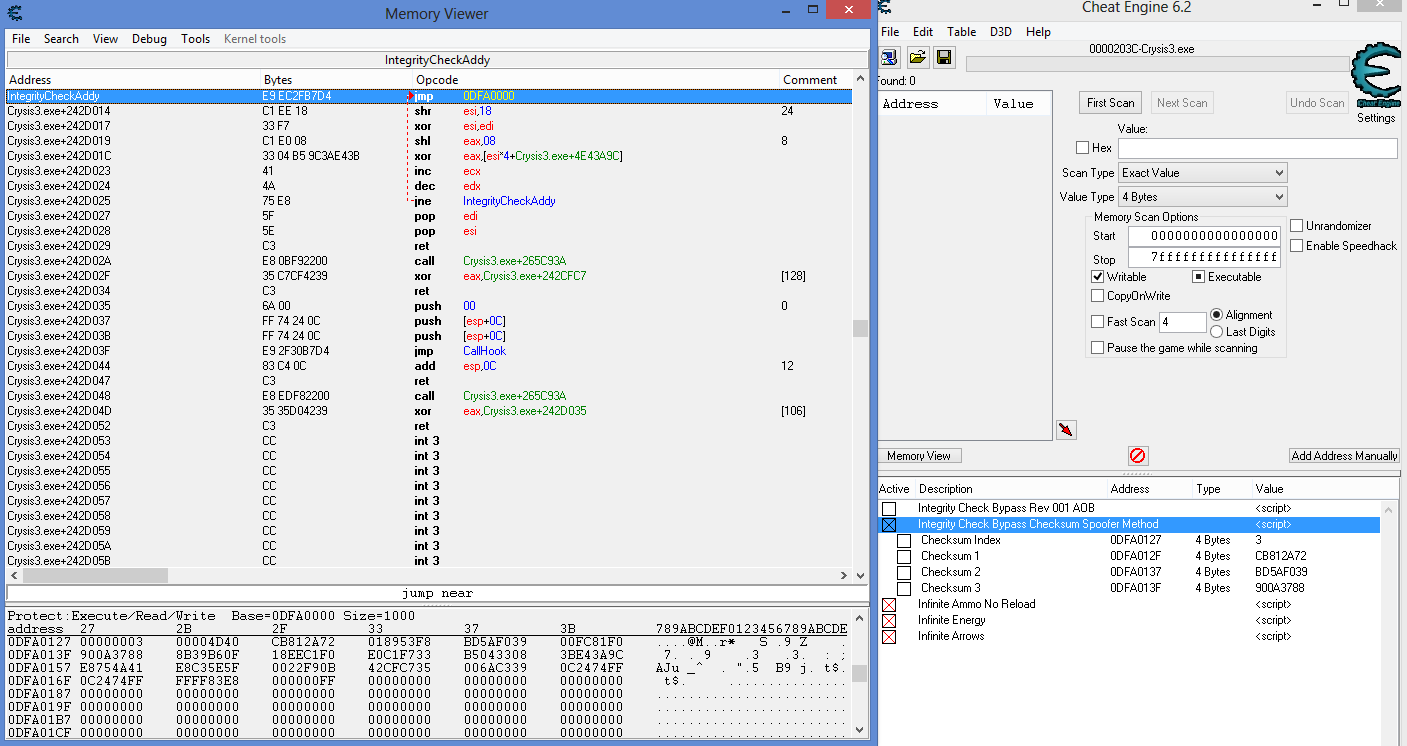
Task: Open the process list icon in Cheat Engine
Action: 889,57
